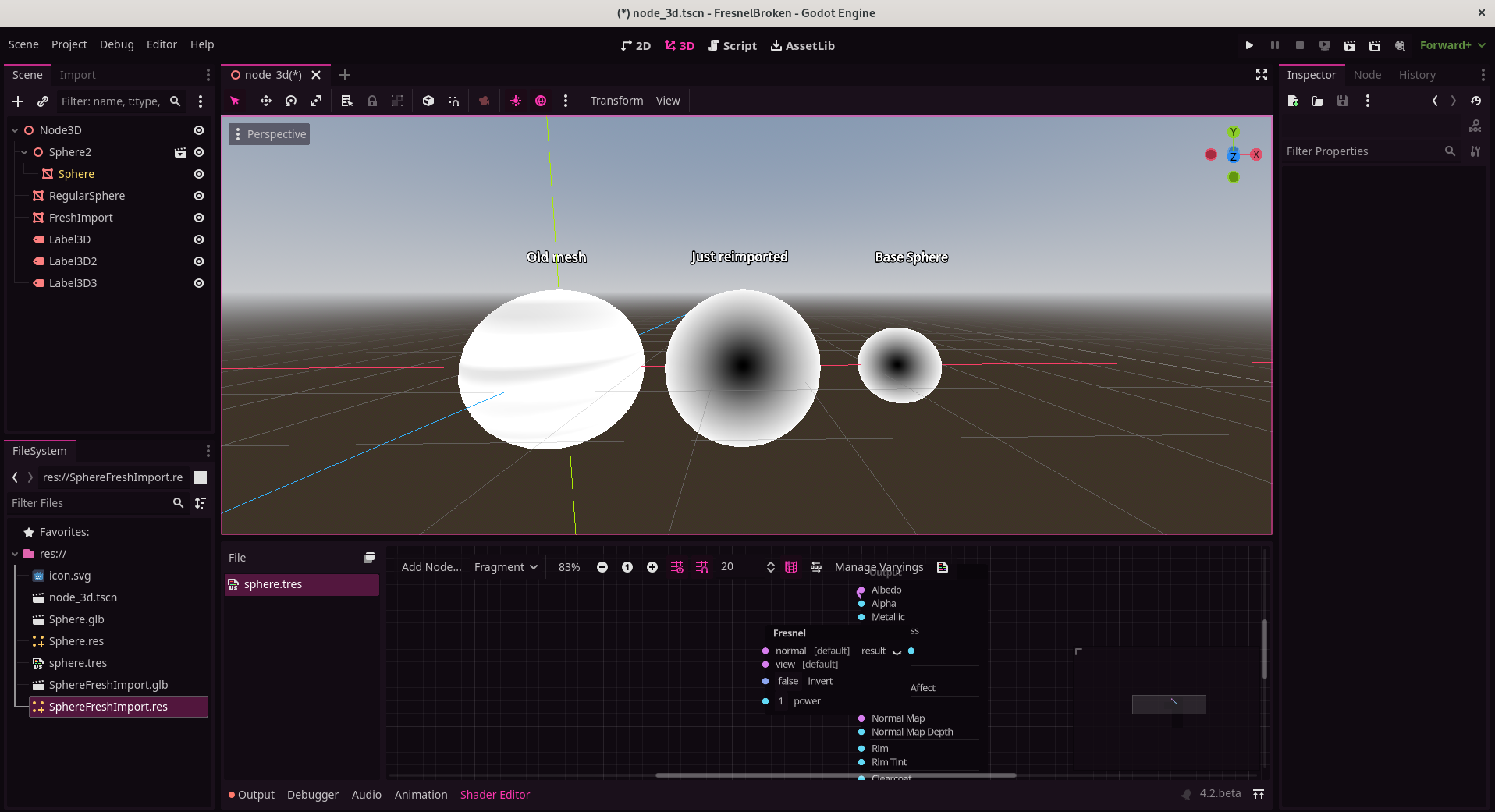Hide the RegularSphere node
1495x812 pixels.
(x=198, y=196)
